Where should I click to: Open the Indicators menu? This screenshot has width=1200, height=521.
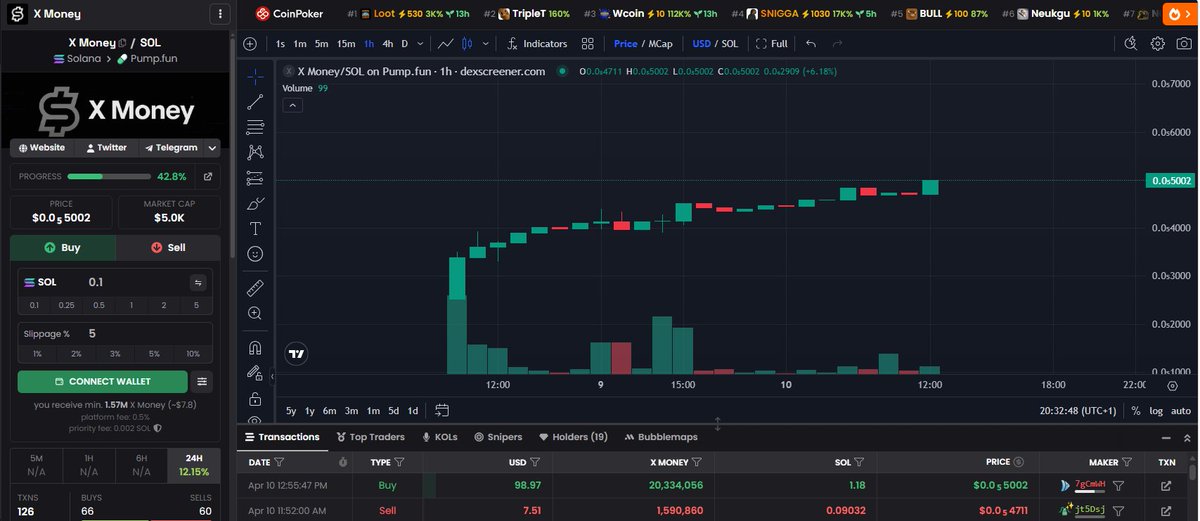[537, 44]
